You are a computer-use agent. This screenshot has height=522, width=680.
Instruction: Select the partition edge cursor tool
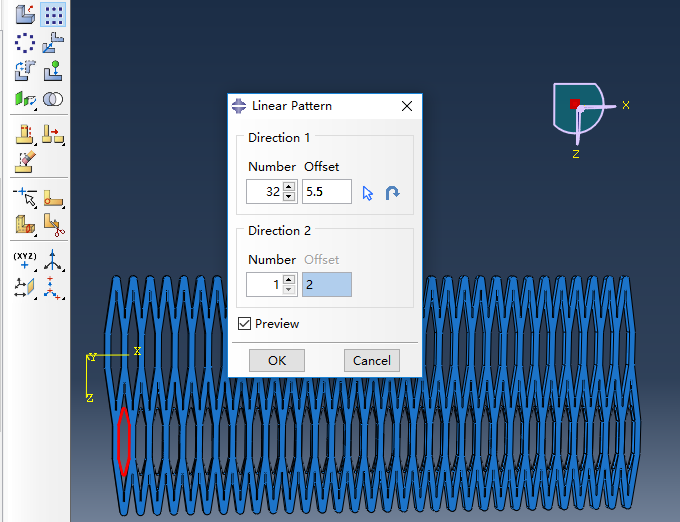[25, 198]
